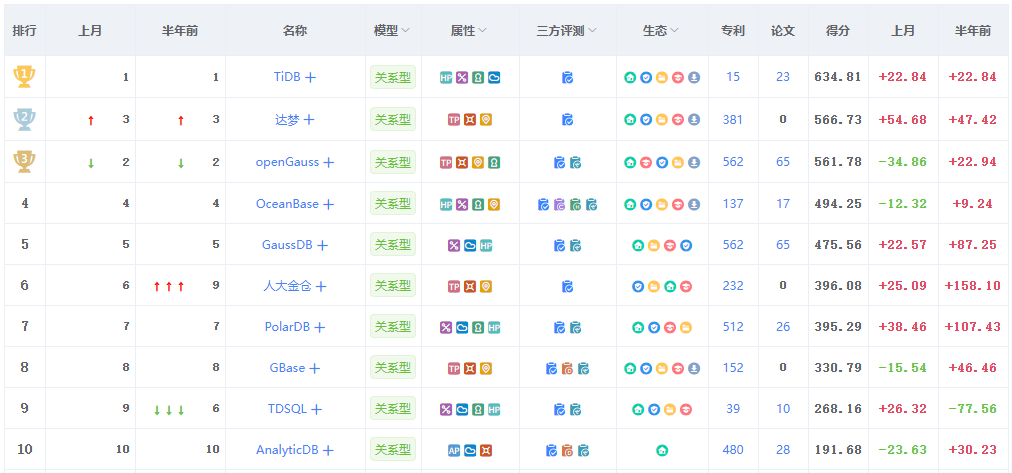Click the download icon in GBase row
1012x473 pixels.
click(694, 368)
